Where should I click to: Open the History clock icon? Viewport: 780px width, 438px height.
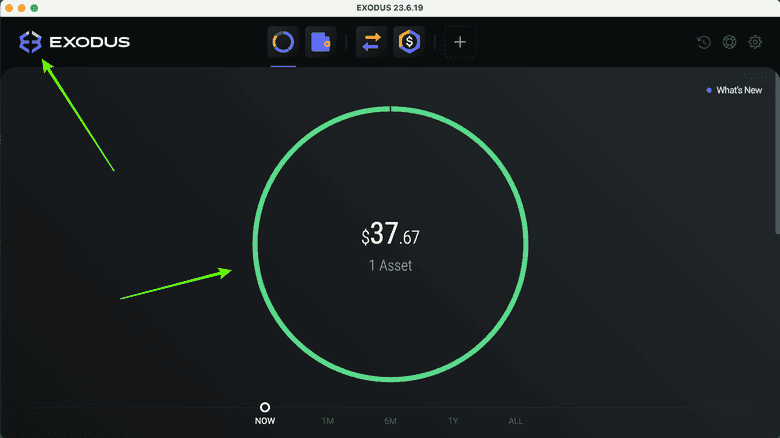(x=704, y=42)
